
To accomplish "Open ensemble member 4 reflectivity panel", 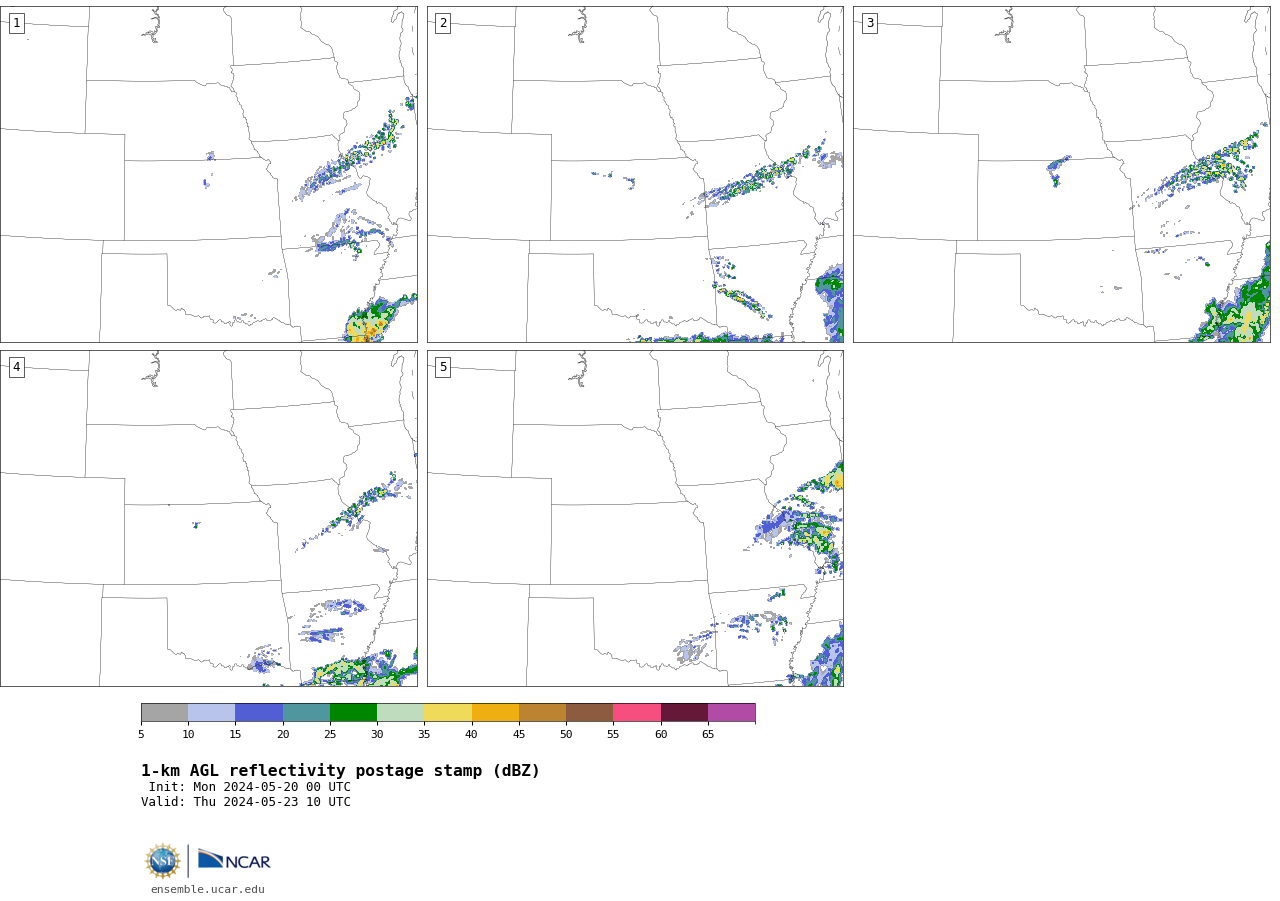I will [x=208, y=518].
